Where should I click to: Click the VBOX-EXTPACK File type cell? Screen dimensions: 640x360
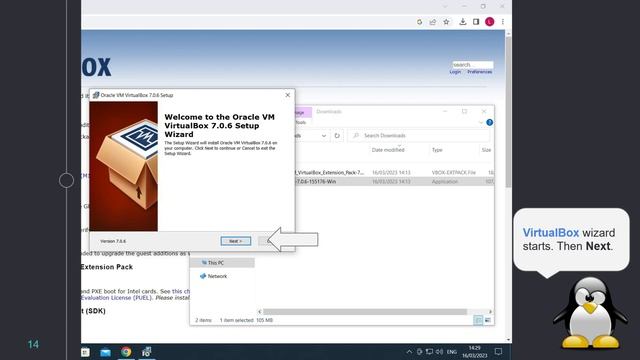click(453, 173)
